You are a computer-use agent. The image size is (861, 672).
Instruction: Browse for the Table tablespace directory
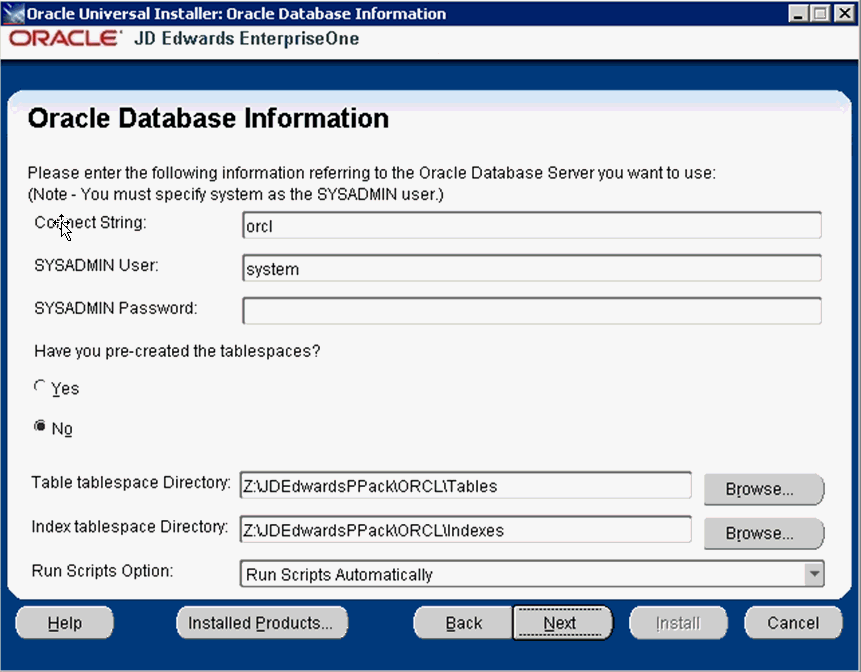pyautogui.click(x=762, y=489)
